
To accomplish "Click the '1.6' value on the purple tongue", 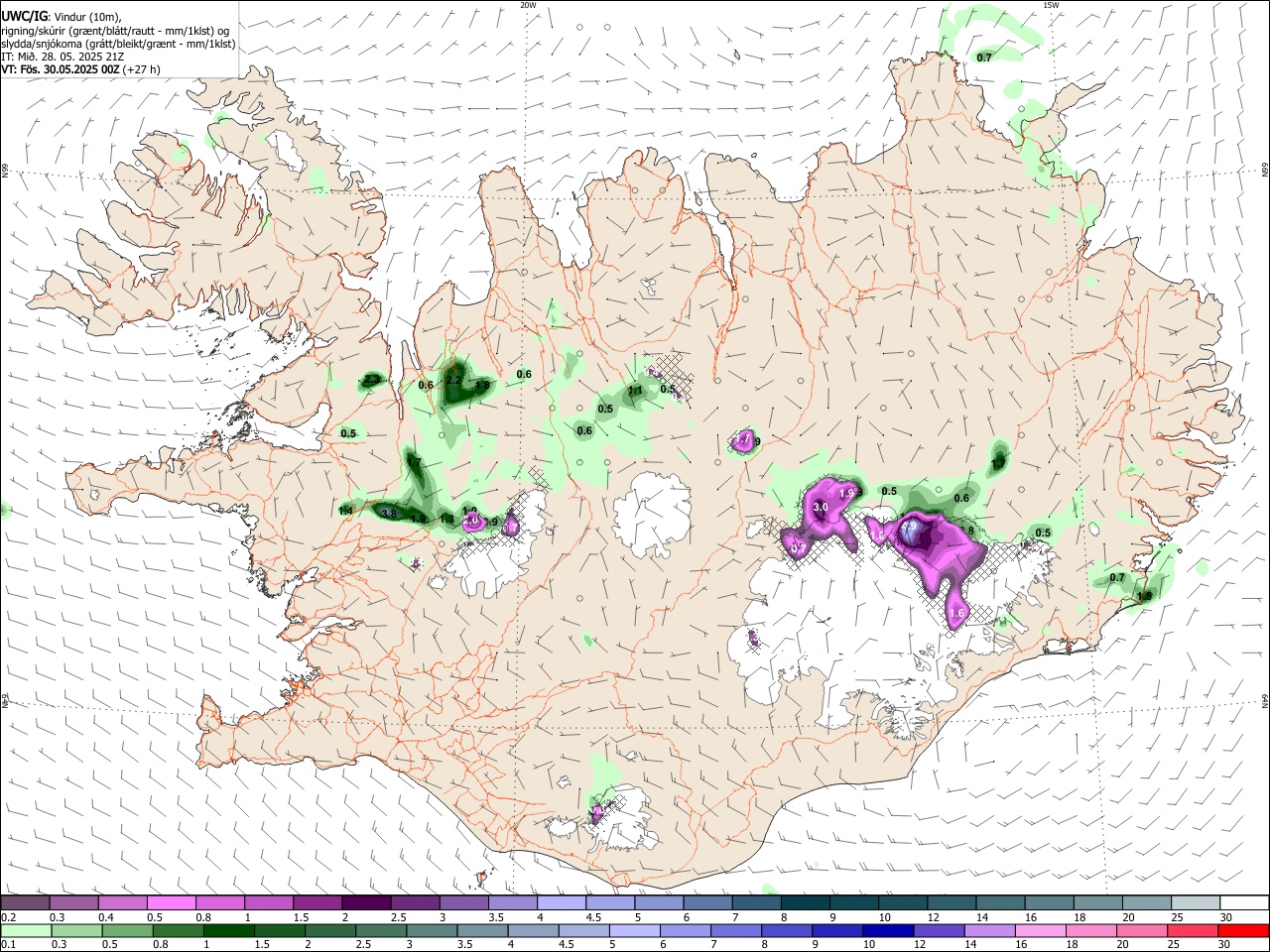I will pyautogui.click(x=957, y=614).
